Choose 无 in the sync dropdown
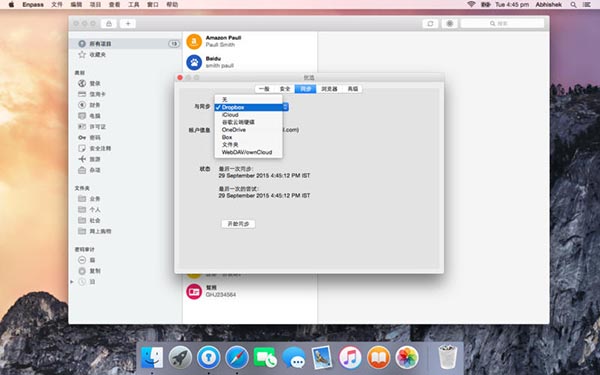 click(x=248, y=99)
